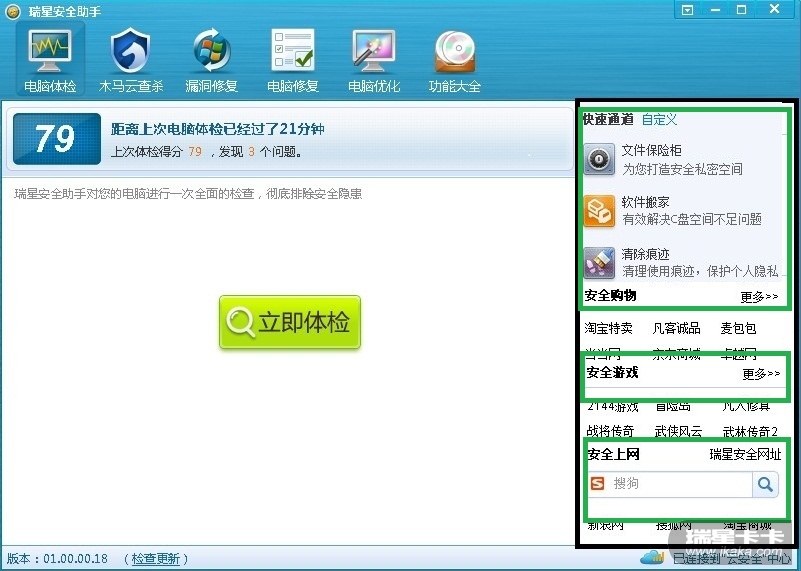Image resolution: width=801 pixels, height=571 pixels.
Task: Click the 文件保险柜 safe icon
Action: [599, 160]
